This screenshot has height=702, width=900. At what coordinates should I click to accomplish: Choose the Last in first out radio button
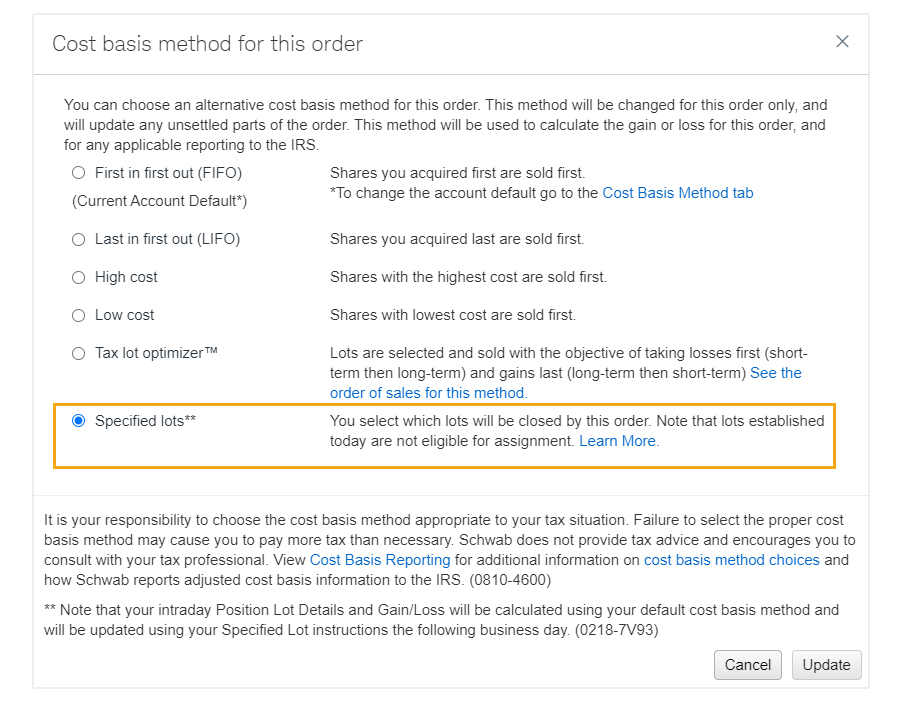click(79, 239)
